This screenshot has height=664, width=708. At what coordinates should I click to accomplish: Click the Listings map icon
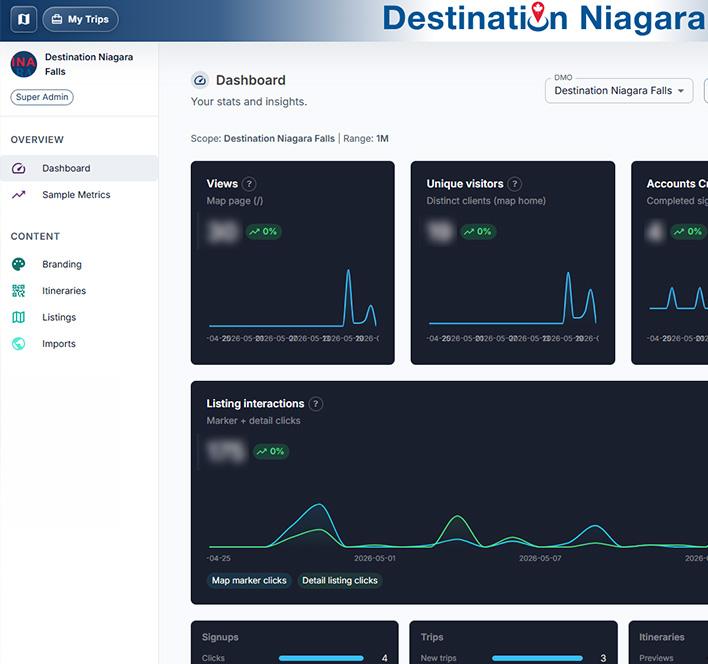pos(19,317)
